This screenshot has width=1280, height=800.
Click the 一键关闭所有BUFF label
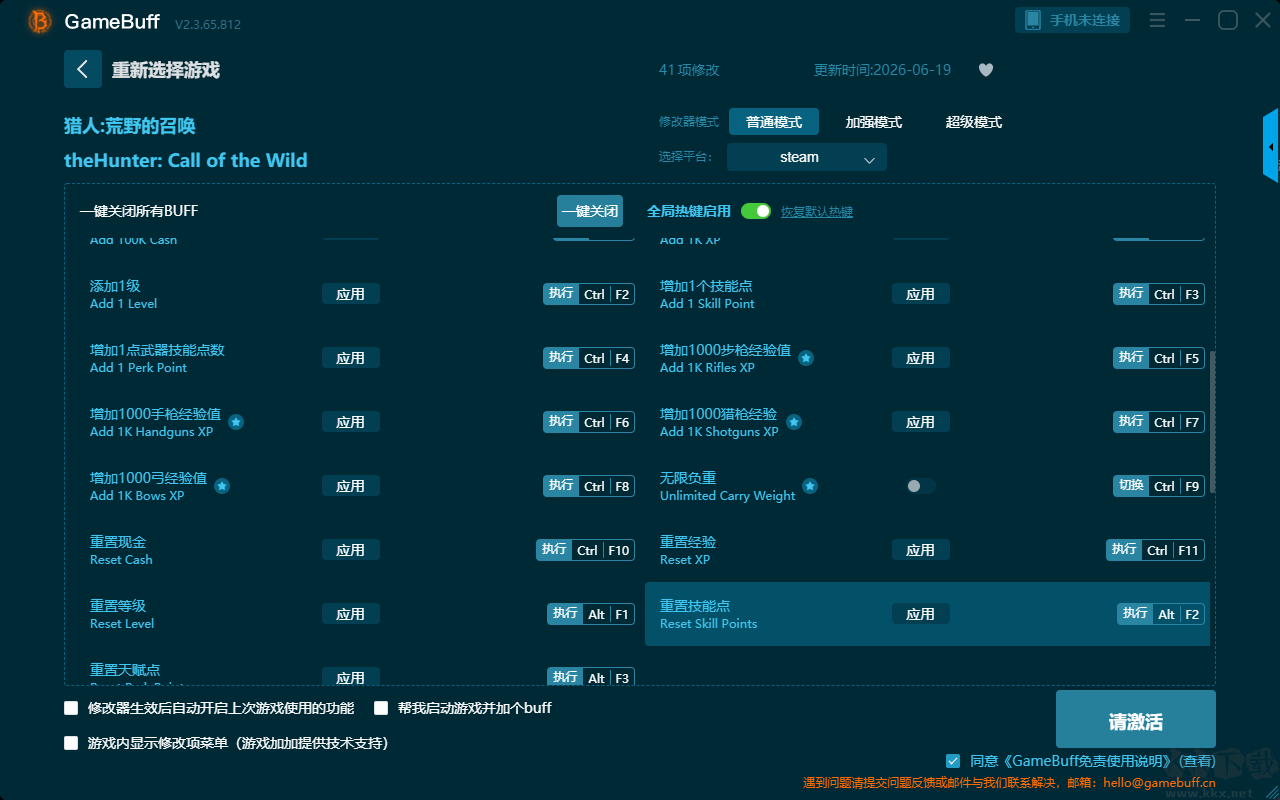[x=139, y=211]
